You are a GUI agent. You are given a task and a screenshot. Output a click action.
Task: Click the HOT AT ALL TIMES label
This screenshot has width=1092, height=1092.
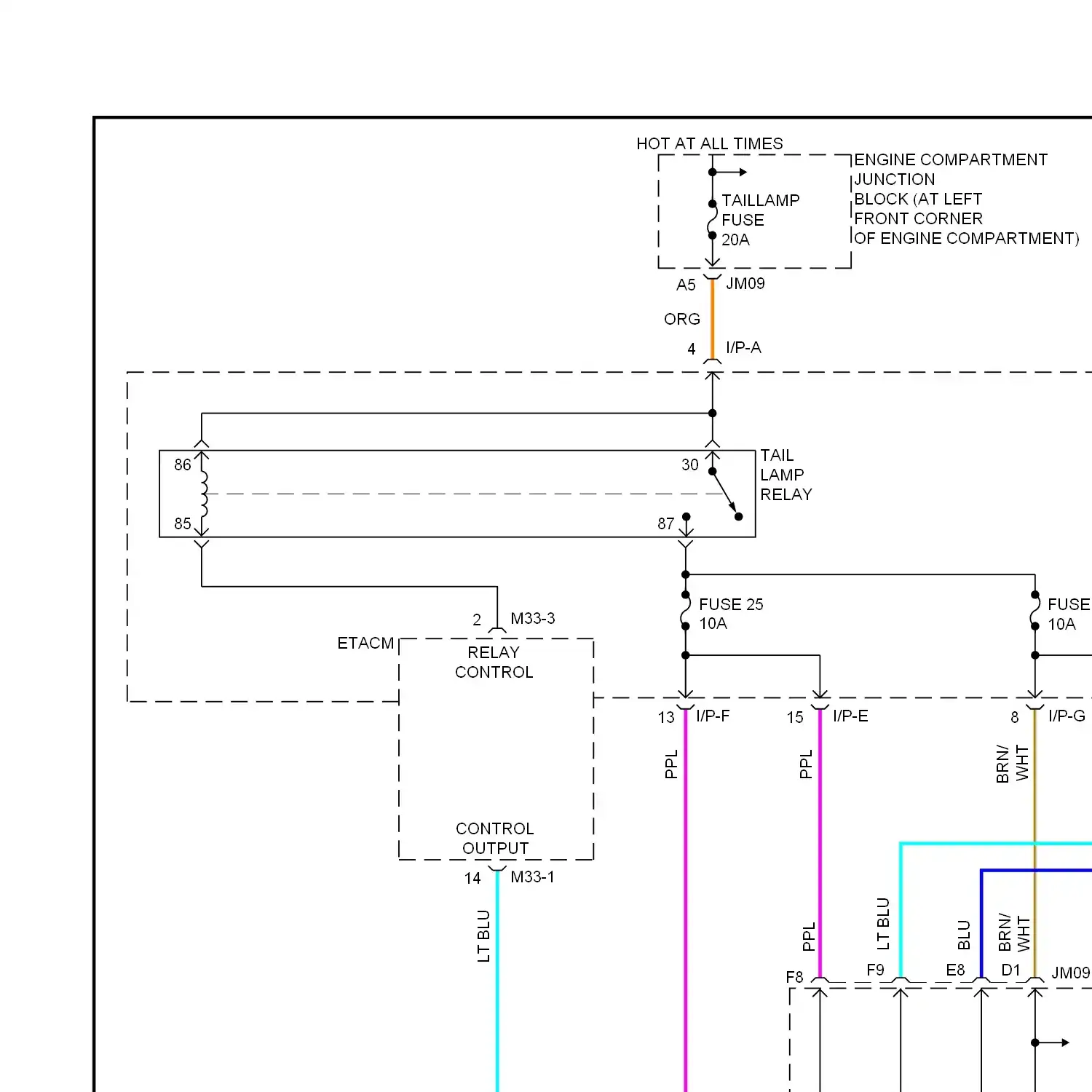click(x=709, y=143)
